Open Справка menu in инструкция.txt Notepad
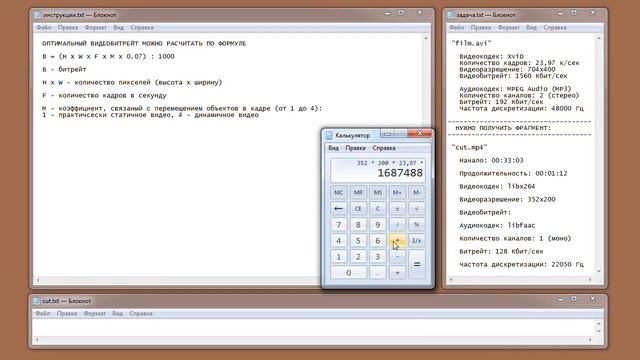 [x=142, y=28]
